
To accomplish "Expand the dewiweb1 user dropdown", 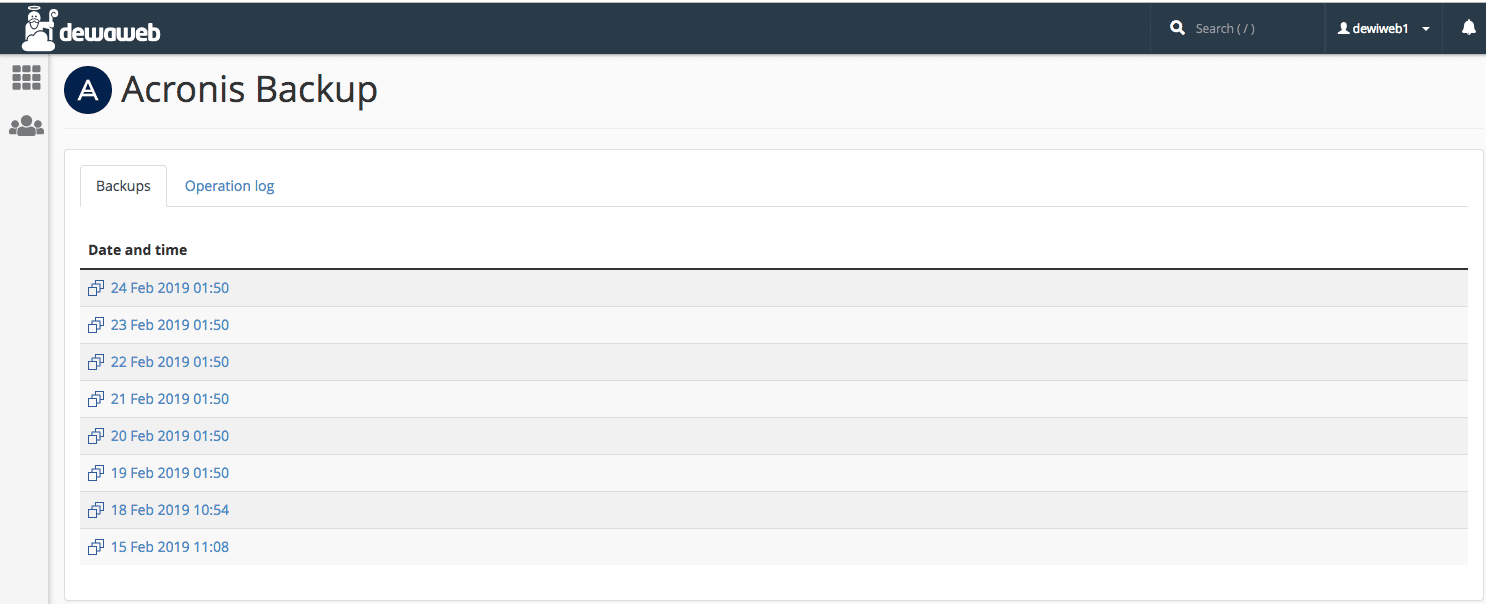I will [1384, 29].
